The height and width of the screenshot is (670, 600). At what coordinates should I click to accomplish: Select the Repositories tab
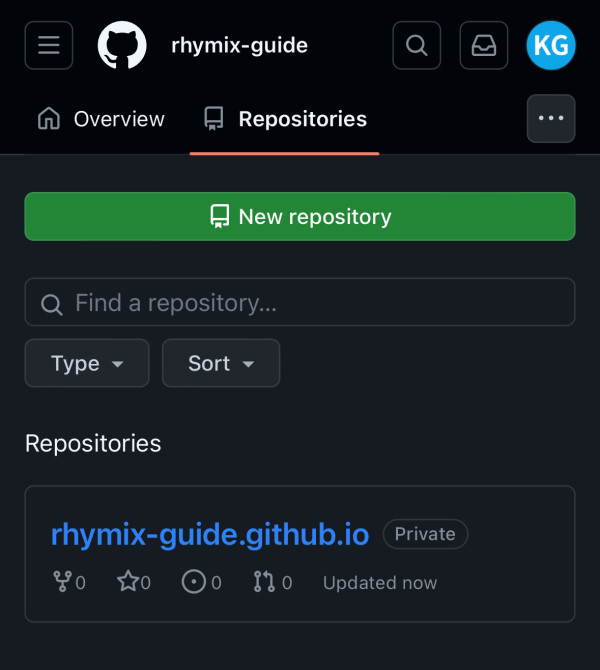click(x=285, y=119)
